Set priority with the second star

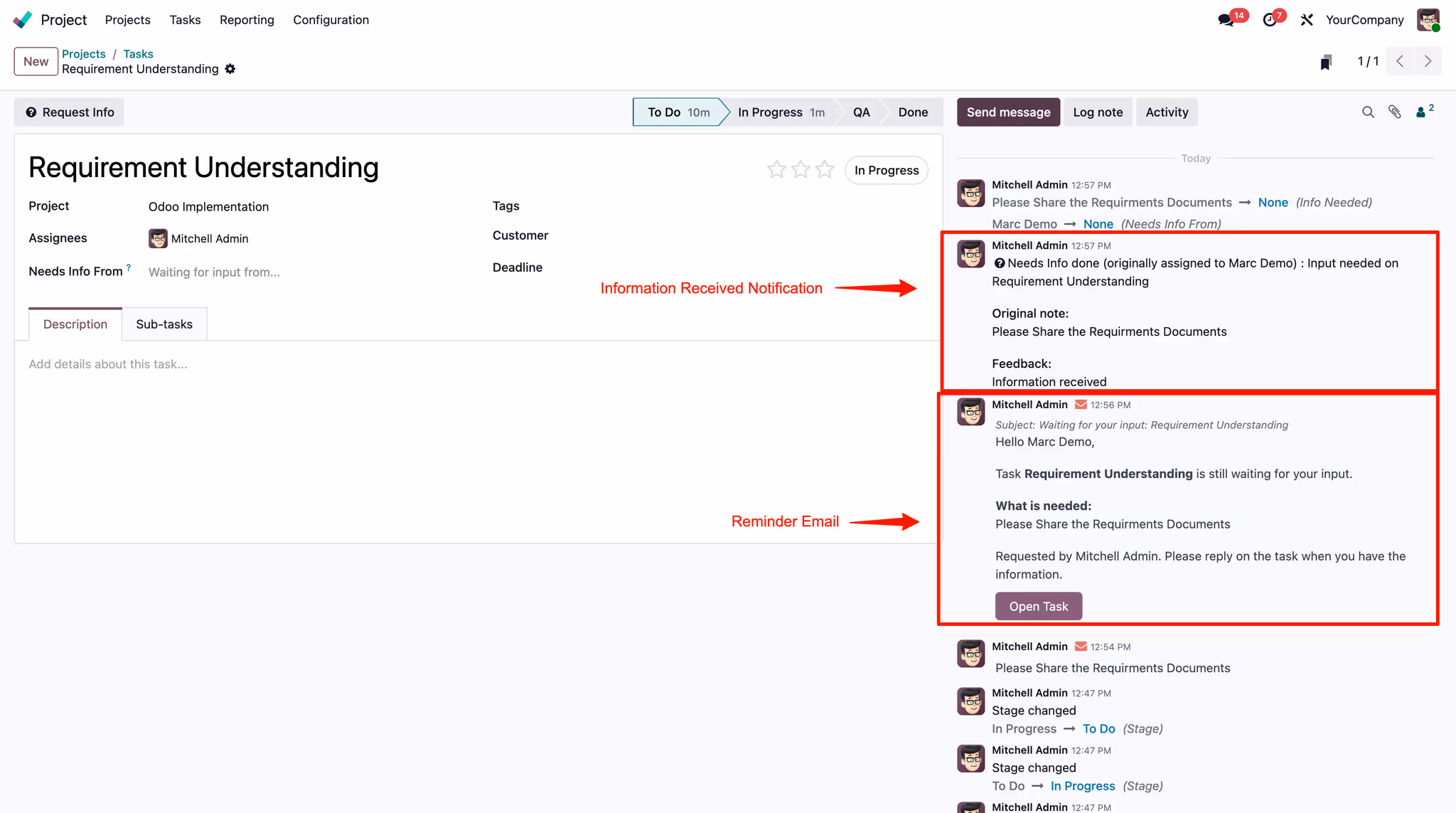coord(801,169)
